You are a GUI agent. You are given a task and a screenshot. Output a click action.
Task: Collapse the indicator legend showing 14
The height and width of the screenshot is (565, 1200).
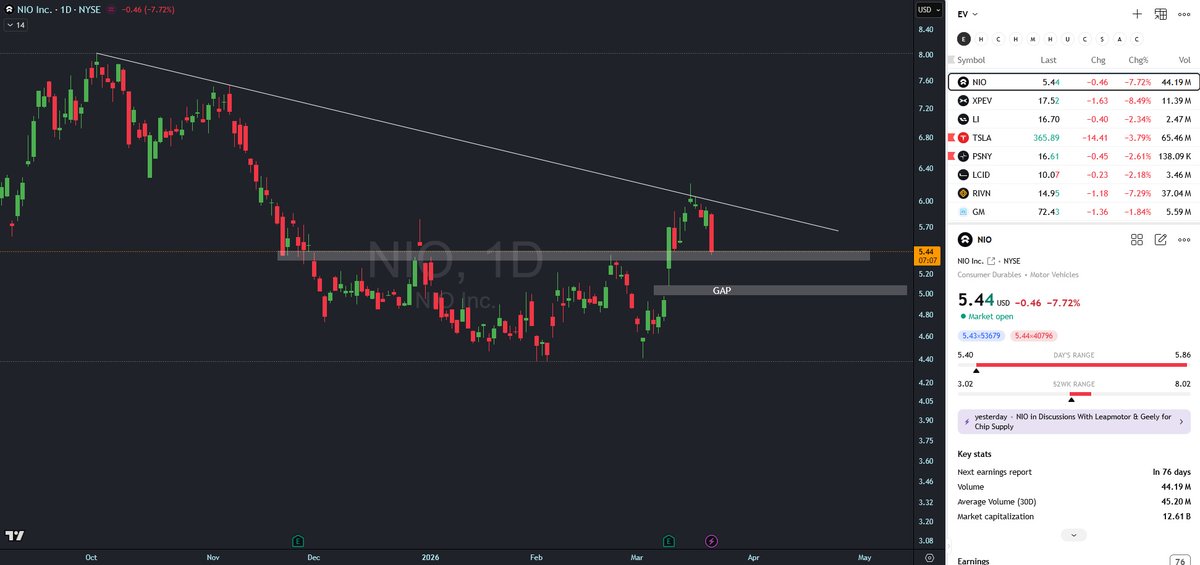pos(14,25)
